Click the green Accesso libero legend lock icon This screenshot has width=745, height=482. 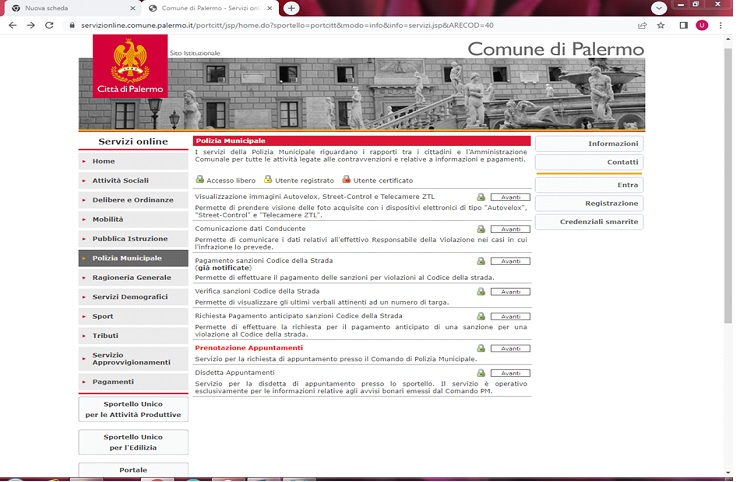[x=200, y=179]
